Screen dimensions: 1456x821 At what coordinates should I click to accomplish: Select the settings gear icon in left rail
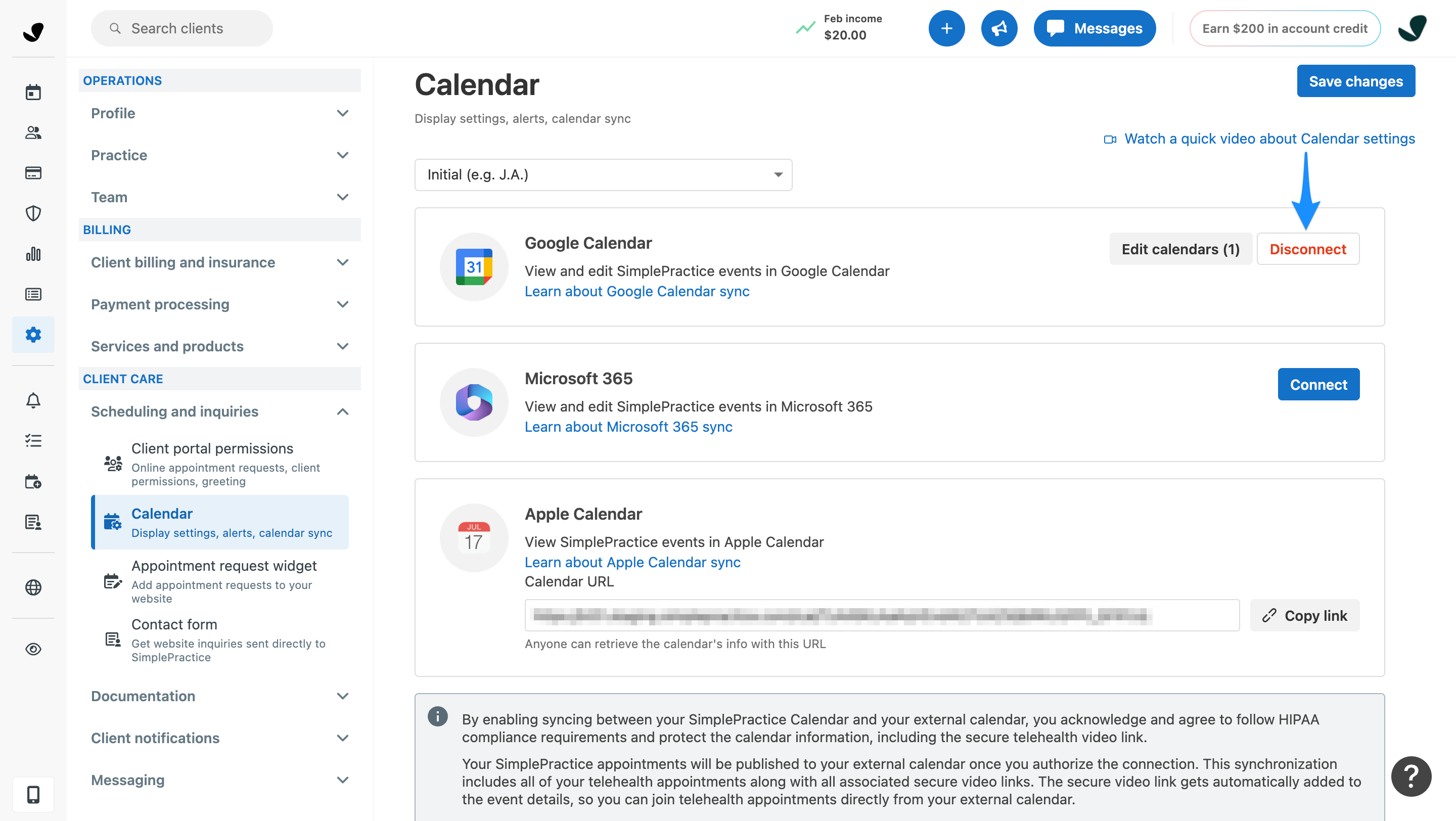33,335
